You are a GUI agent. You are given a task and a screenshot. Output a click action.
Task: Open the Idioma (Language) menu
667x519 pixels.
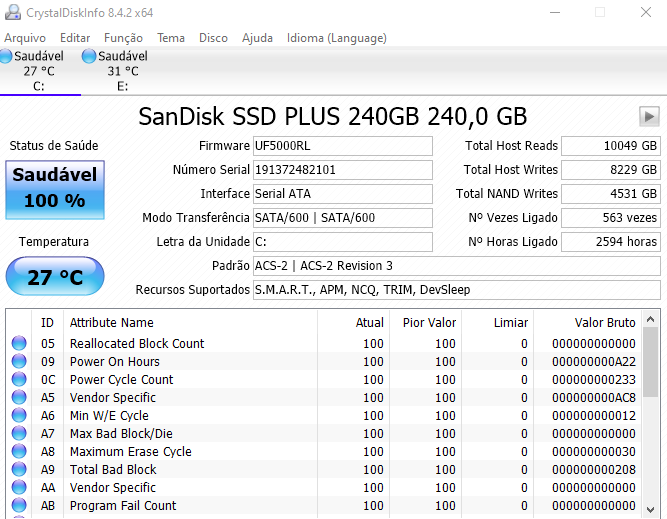(x=337, y=38)
